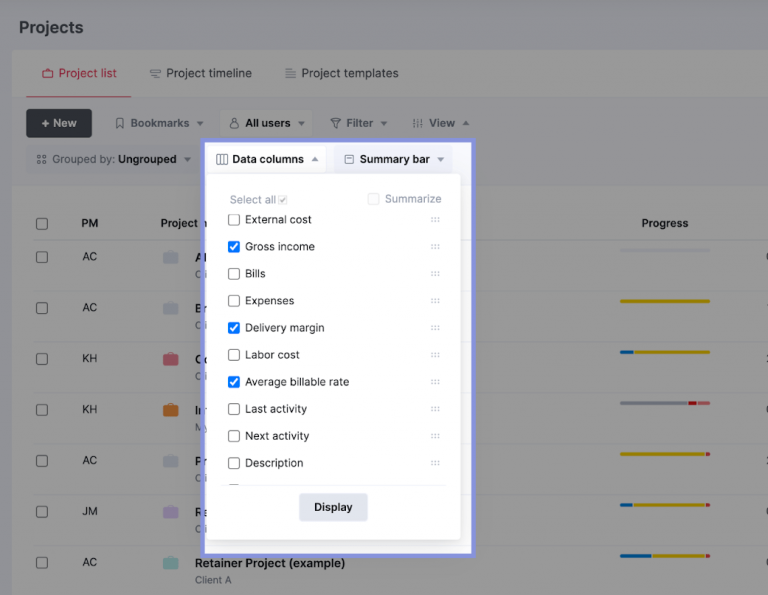Open the Summary bar dropdown

[393, 159]
